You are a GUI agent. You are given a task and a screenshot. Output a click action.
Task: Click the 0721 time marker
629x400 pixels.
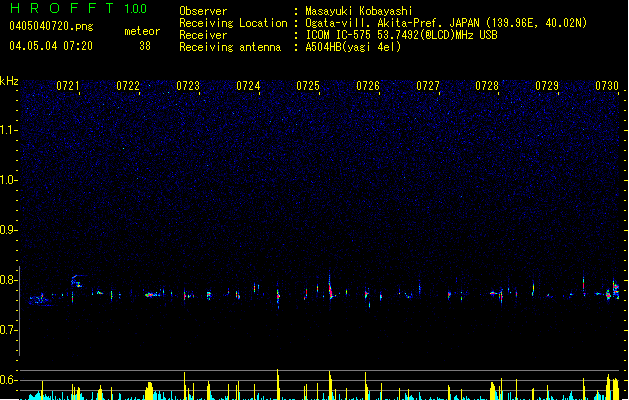68,86
